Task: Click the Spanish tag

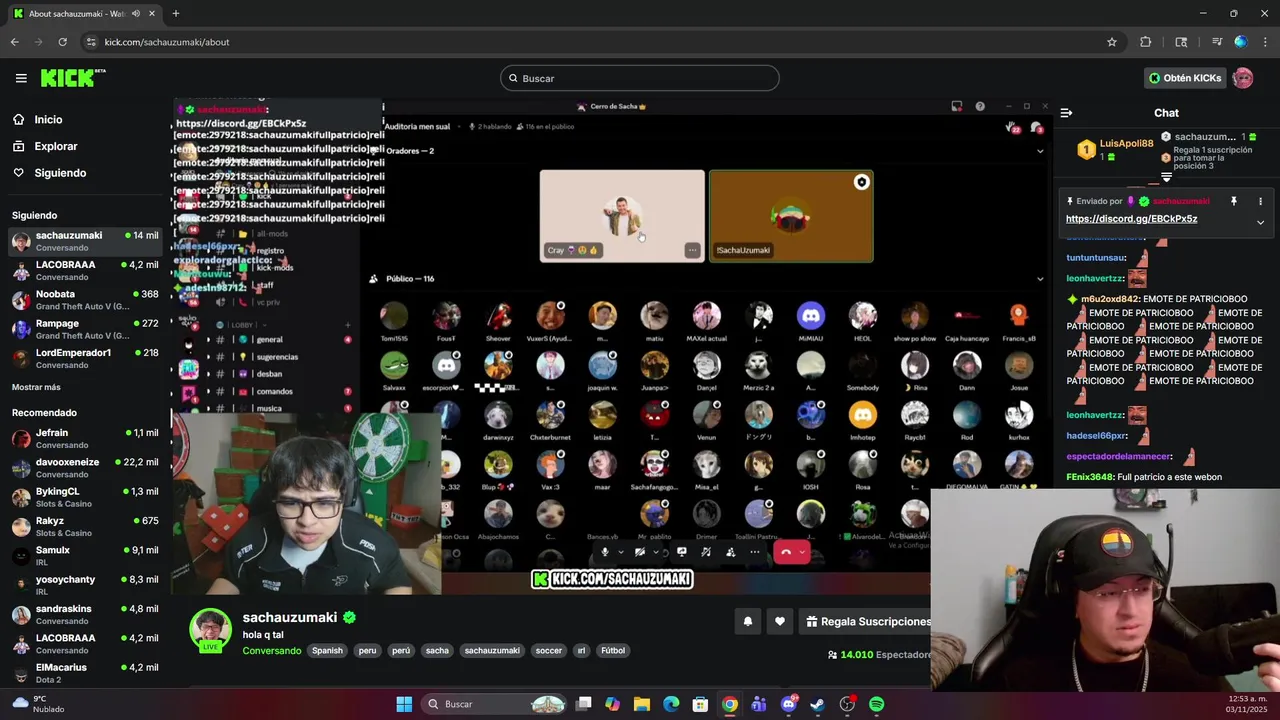Action: coord(327,651)
